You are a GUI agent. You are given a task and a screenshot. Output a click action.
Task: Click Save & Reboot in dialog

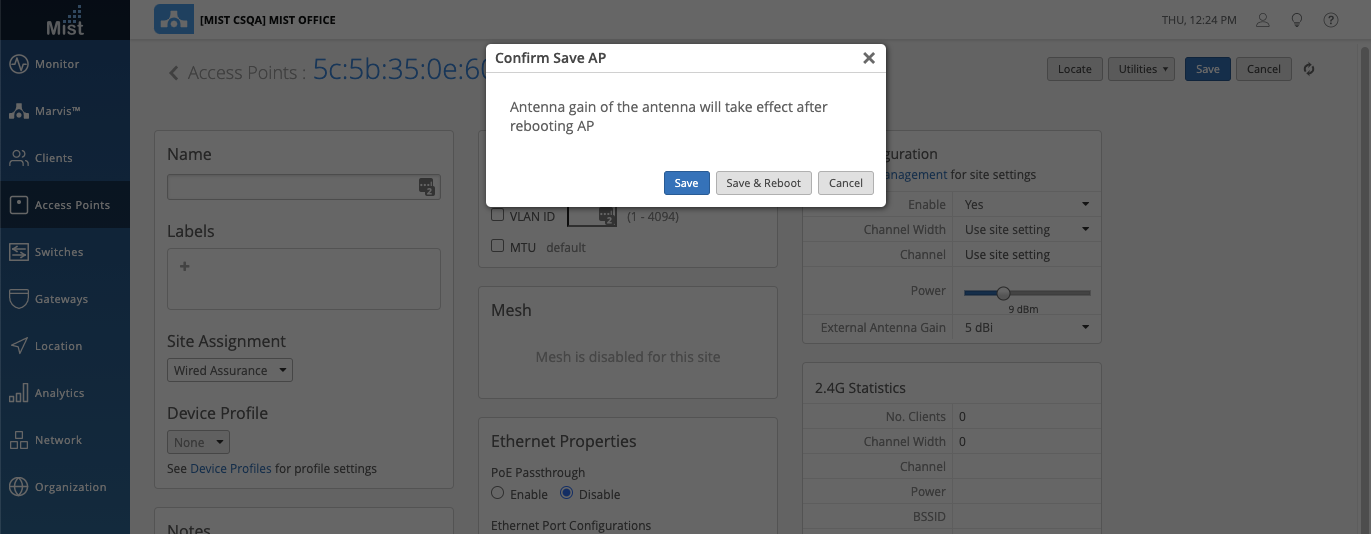[763, 183]
